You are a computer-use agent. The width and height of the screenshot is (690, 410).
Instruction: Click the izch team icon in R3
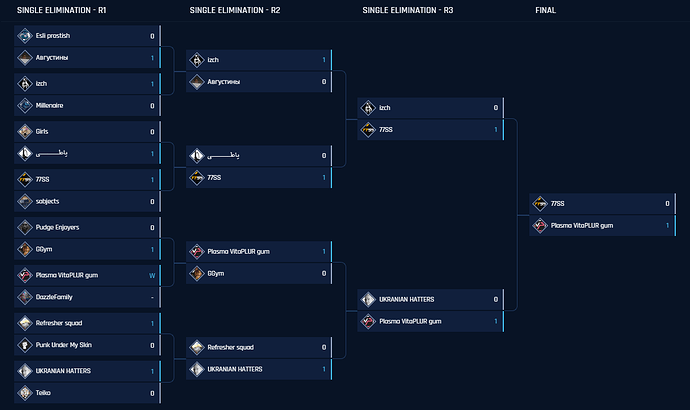[368, 108]
